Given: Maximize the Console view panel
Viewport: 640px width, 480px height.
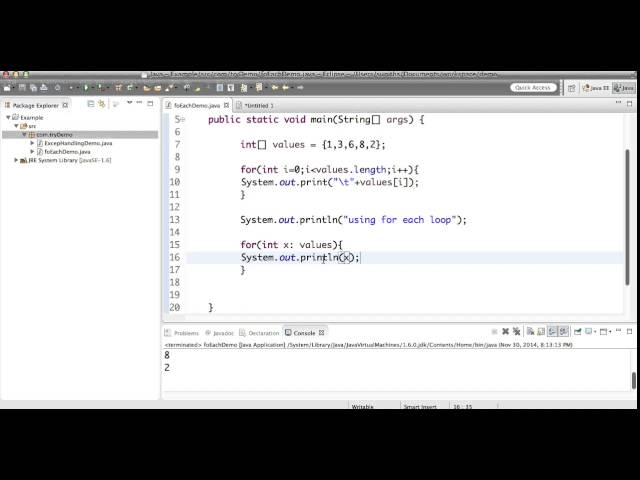Looking at the screenshot, I should [629, 331].
